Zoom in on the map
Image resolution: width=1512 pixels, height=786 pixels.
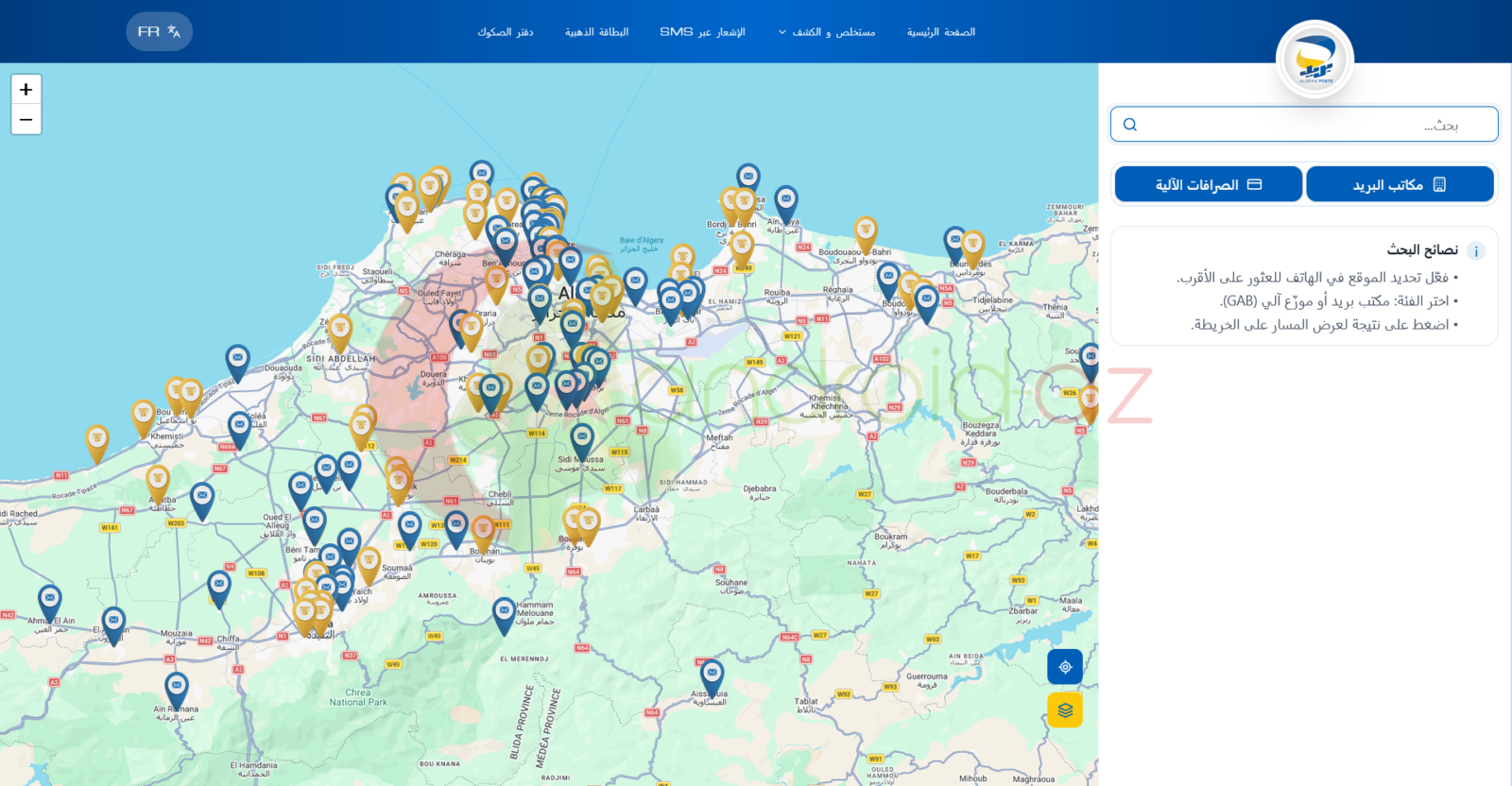point(26,90)
